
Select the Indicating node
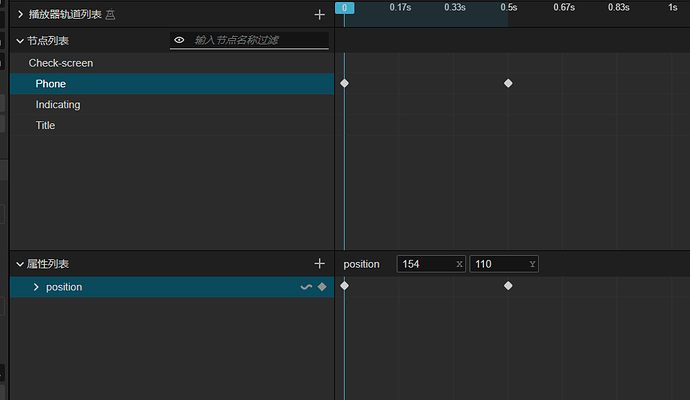coord(58,104)
